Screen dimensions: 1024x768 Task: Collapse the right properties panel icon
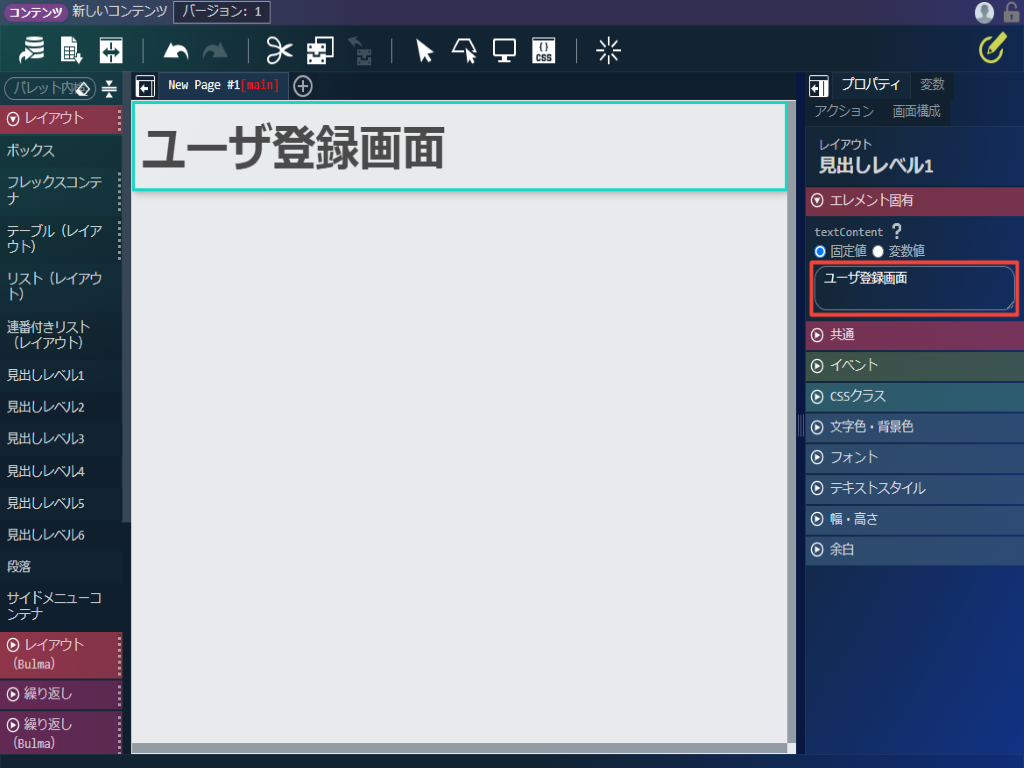pyautogui.click(x=818, y=86)
